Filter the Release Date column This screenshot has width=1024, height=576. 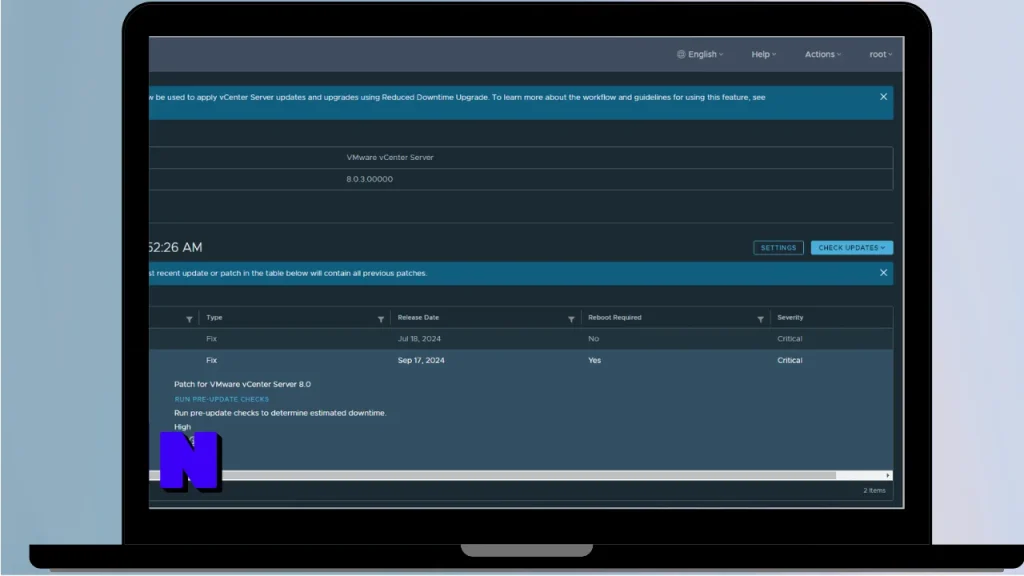(x=571, y=319)
